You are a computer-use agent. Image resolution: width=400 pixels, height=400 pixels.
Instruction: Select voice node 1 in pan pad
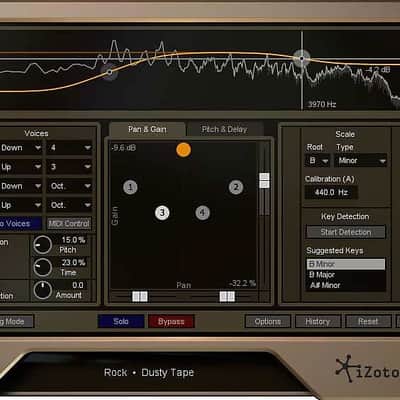[130, 187]
